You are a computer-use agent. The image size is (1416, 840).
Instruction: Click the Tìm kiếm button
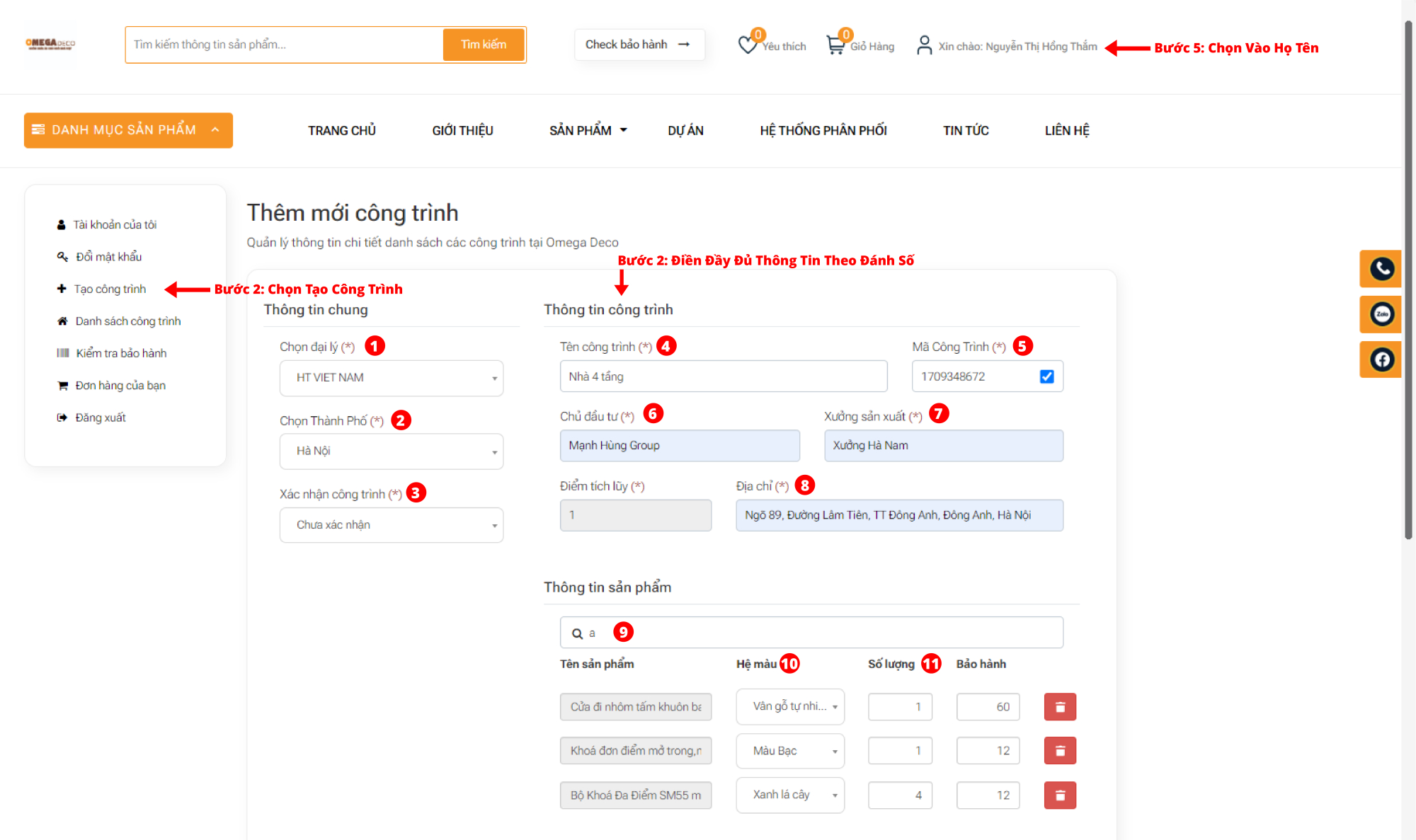[484, 45]
